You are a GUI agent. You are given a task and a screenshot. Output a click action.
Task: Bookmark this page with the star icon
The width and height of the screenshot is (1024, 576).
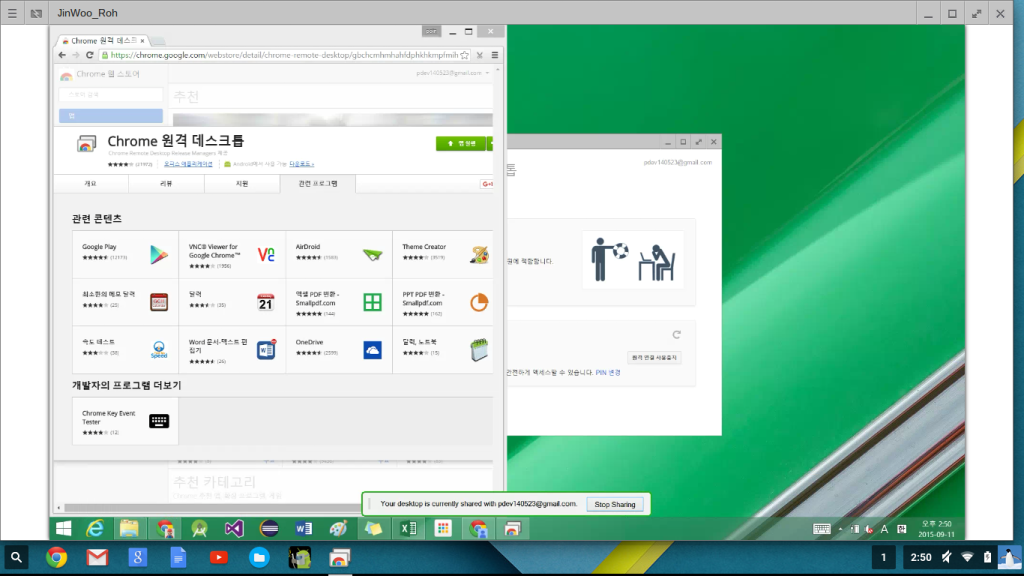[x=465, y=56]
